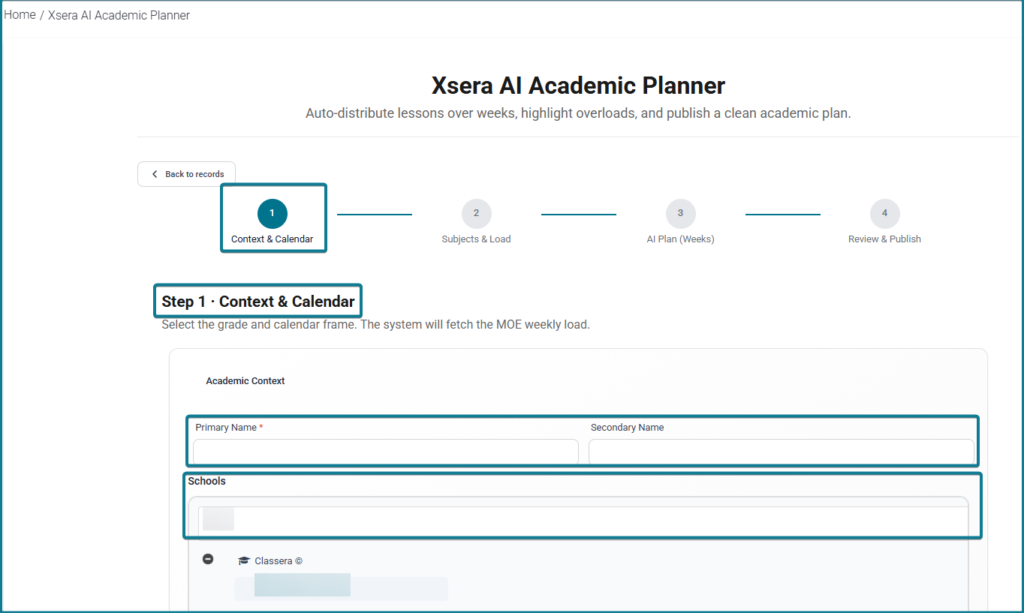
Task: Click the back arrow chevron icon
Action: [155, 174]
